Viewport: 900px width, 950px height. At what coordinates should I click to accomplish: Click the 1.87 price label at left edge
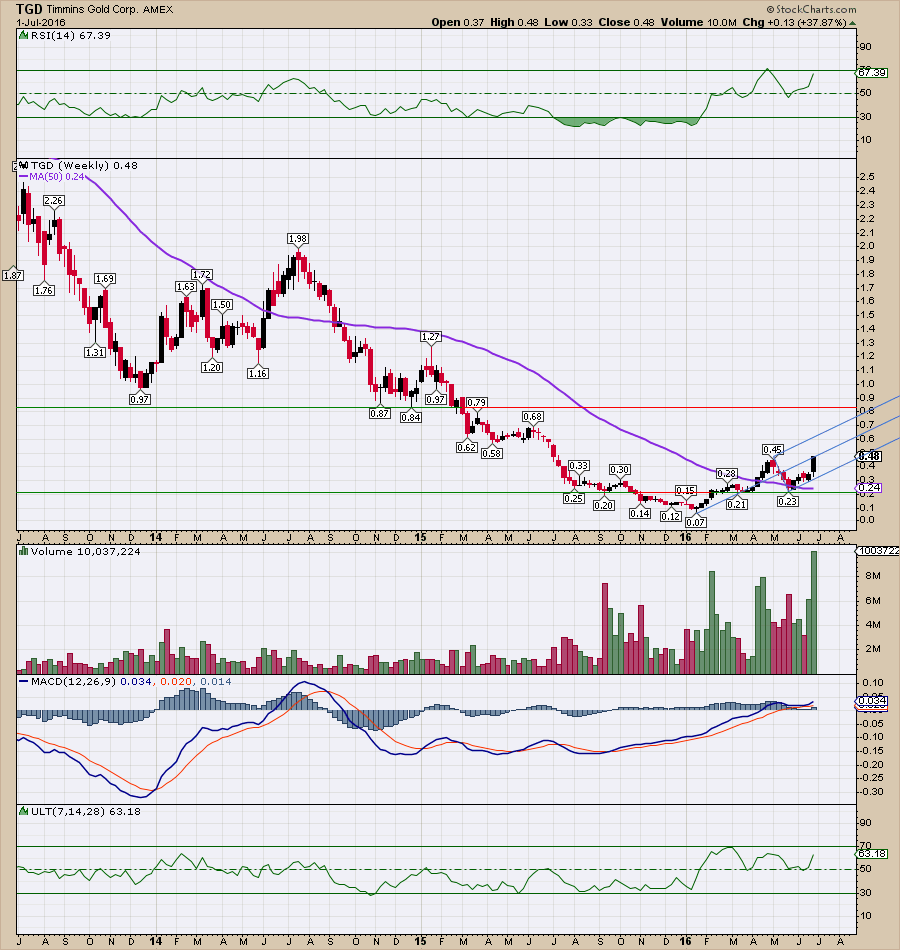(12, 276)
